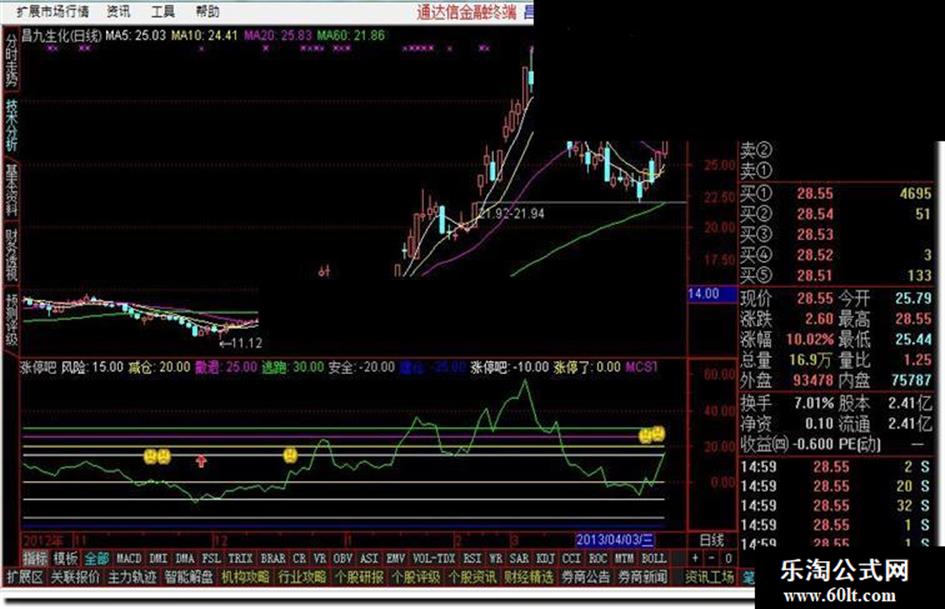Open the 资讯工场 bottom tab
Viewport: 945px width, 609px height.
click(x=709, y=577)
